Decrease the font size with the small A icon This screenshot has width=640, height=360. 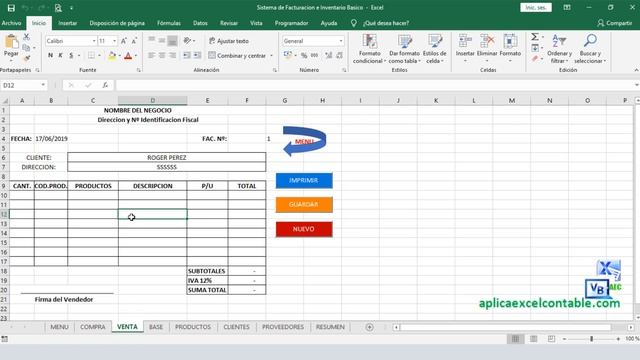click(x=134, y=41)
